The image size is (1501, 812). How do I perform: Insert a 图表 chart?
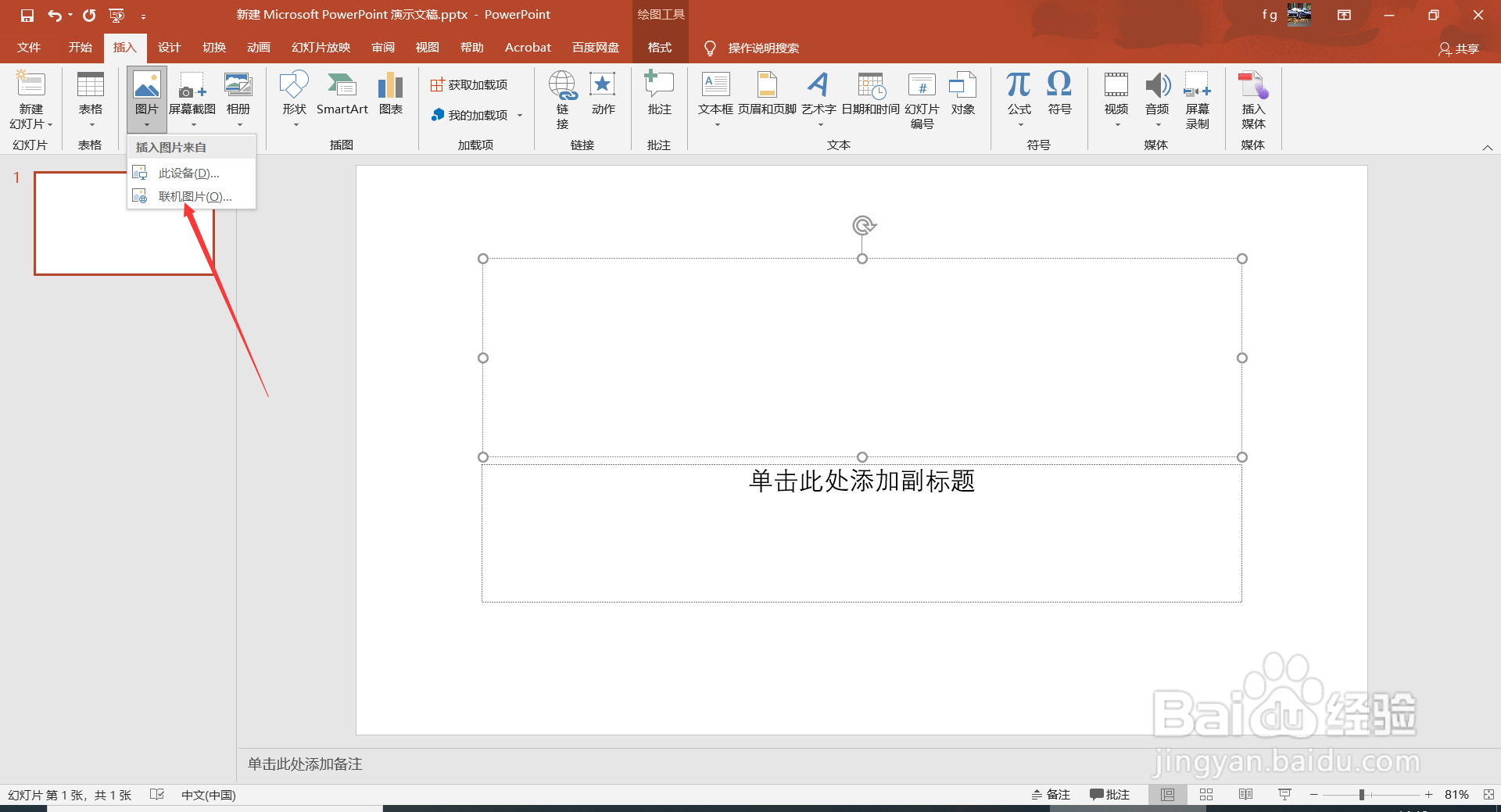[x=391, y=95]
